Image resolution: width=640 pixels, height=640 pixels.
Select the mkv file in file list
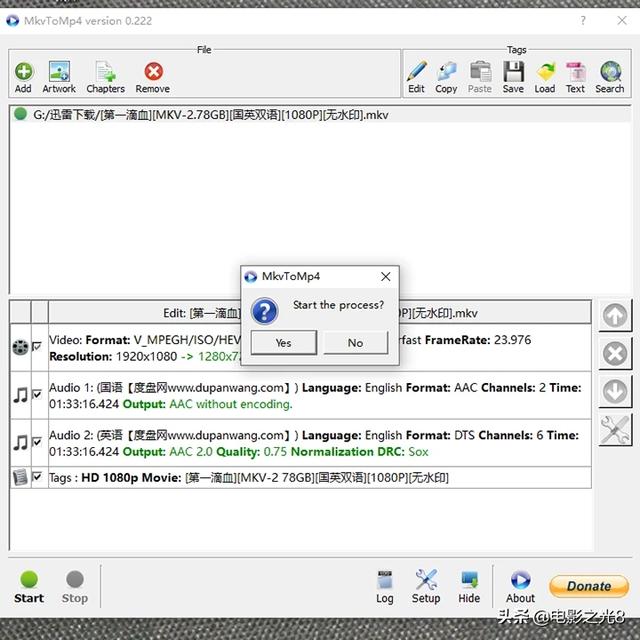(200, 115)
